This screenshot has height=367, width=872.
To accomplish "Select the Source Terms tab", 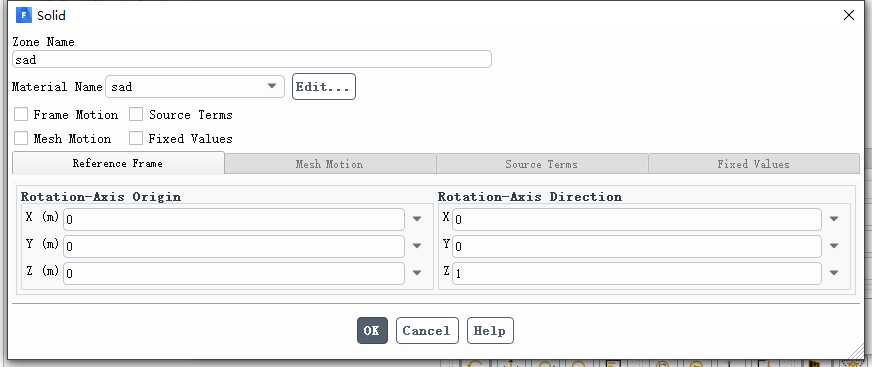I will [x=542, y=164].
